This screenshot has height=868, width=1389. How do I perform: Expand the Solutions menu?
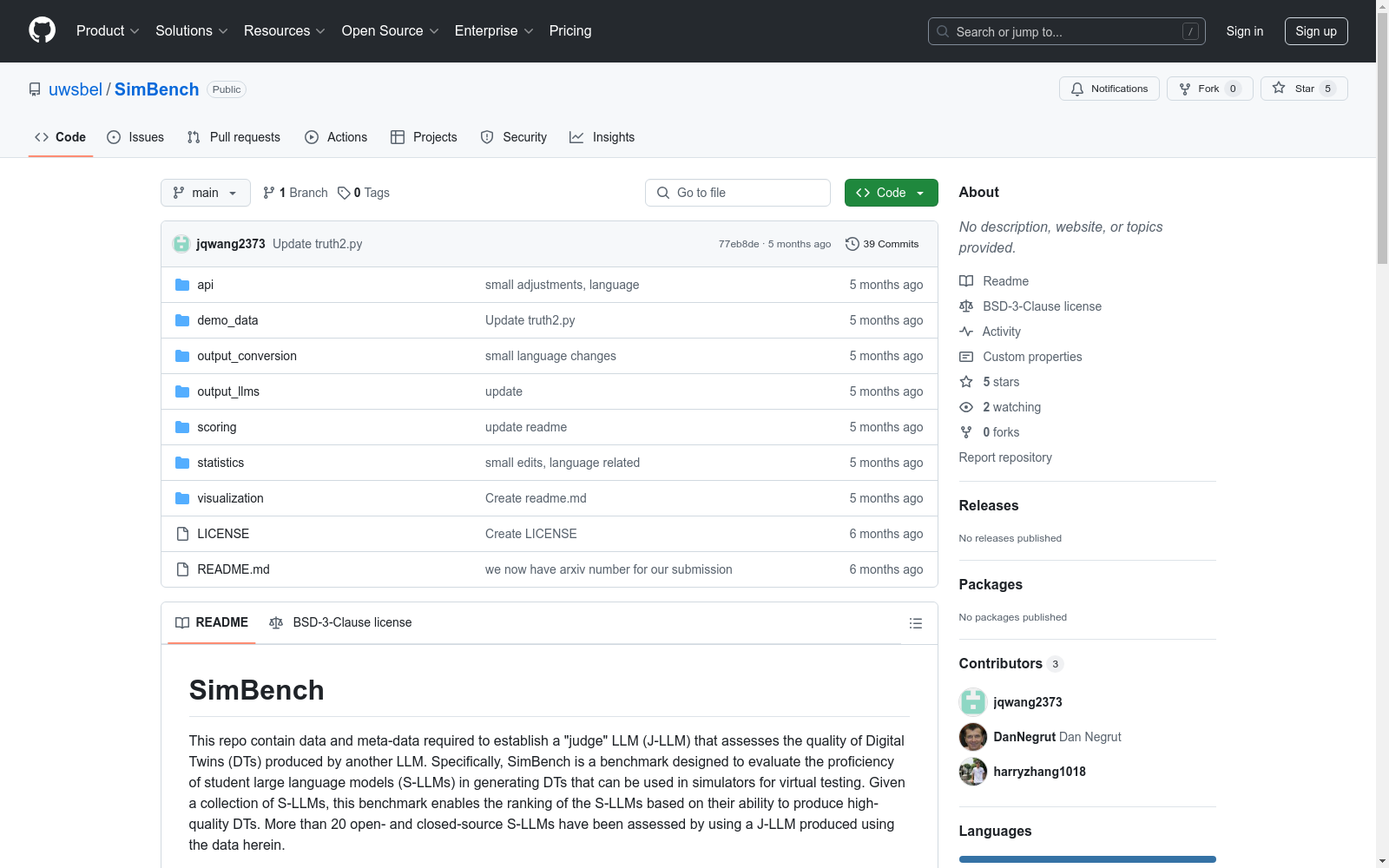point(192,30)
